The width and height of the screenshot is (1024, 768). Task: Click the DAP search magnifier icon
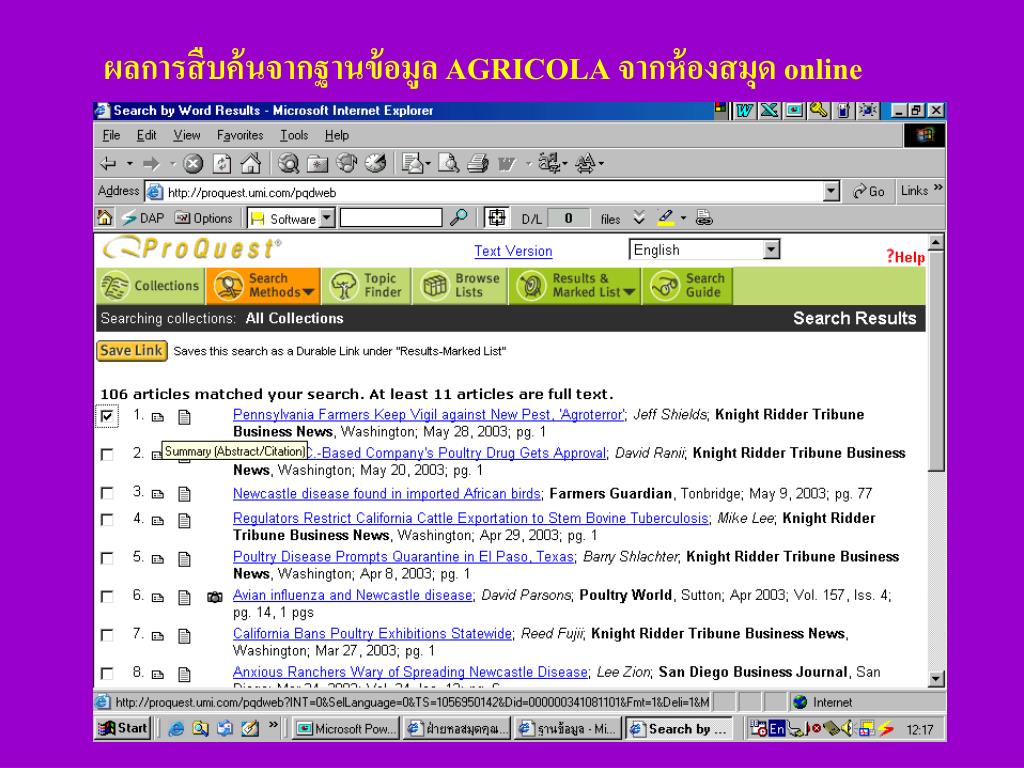tap(458, 217)
